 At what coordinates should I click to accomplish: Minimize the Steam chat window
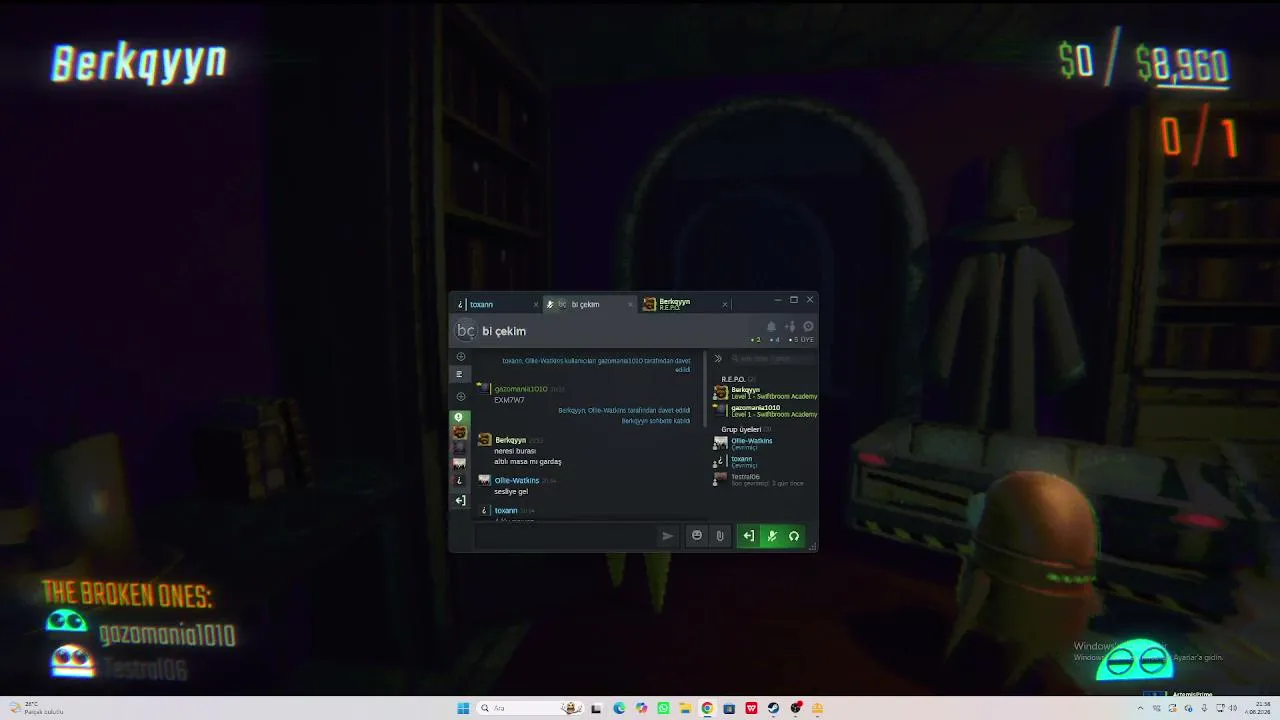(x=778, y=300)
